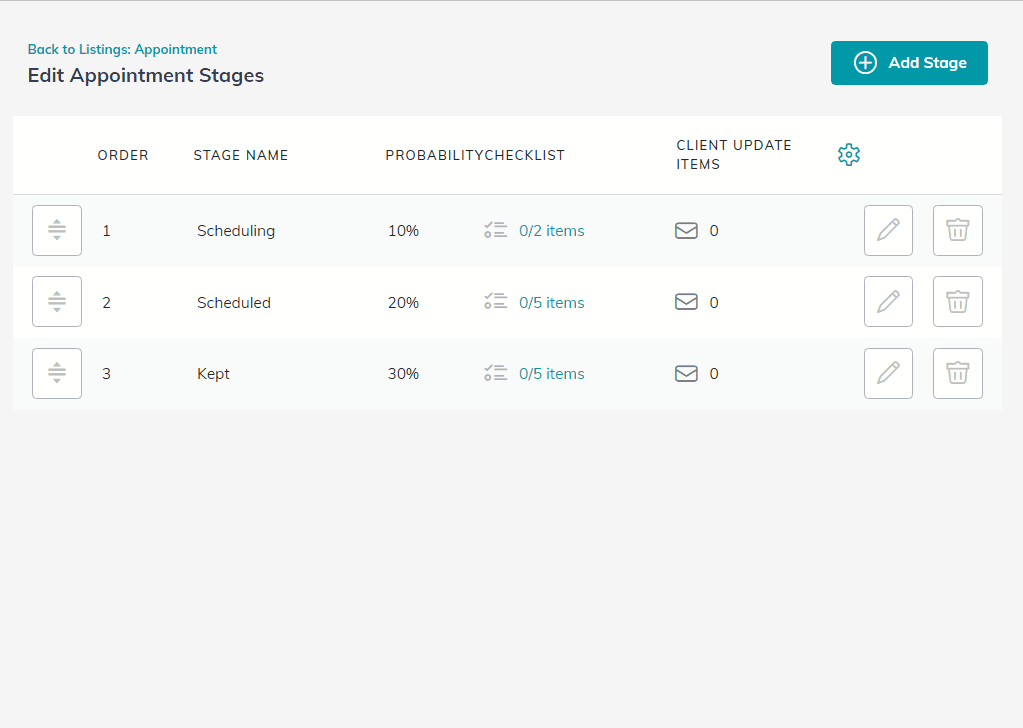Delete the Scheduled stage using trash icon
Image resolution: width=1023 pixels, height=728 pixels.
[x=957, y=301]
